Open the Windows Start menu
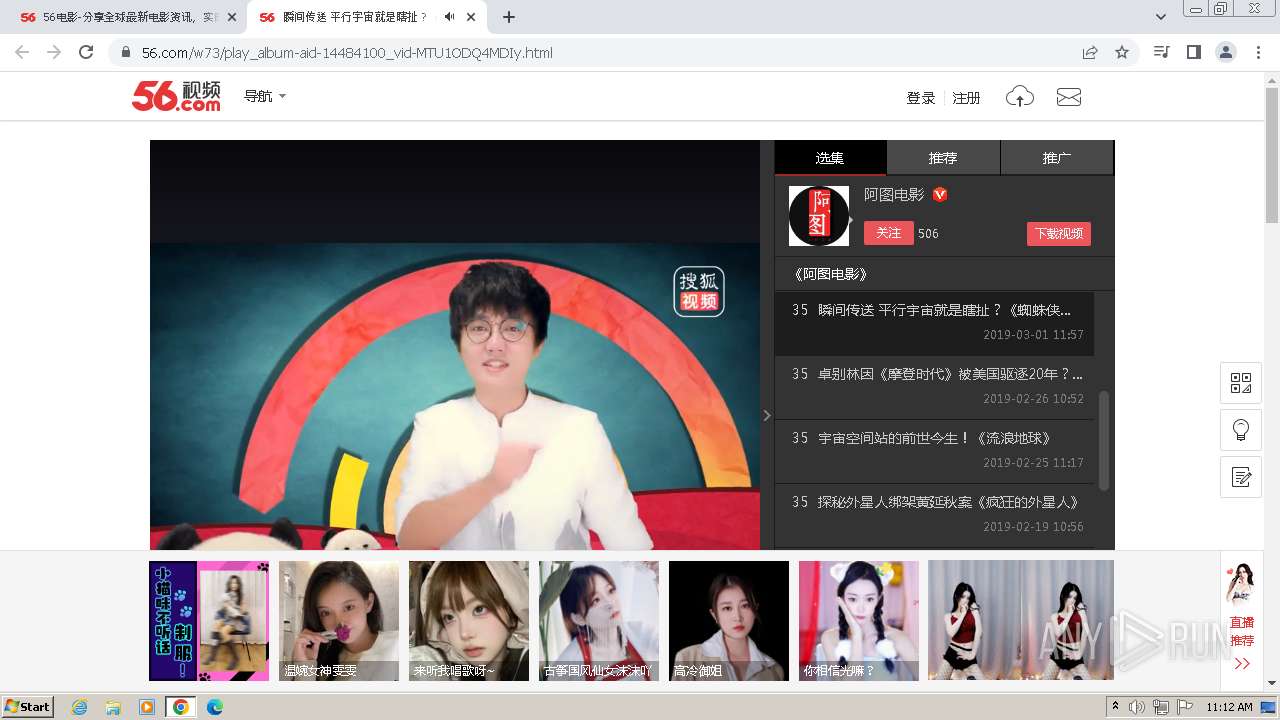 coord(28,706)
